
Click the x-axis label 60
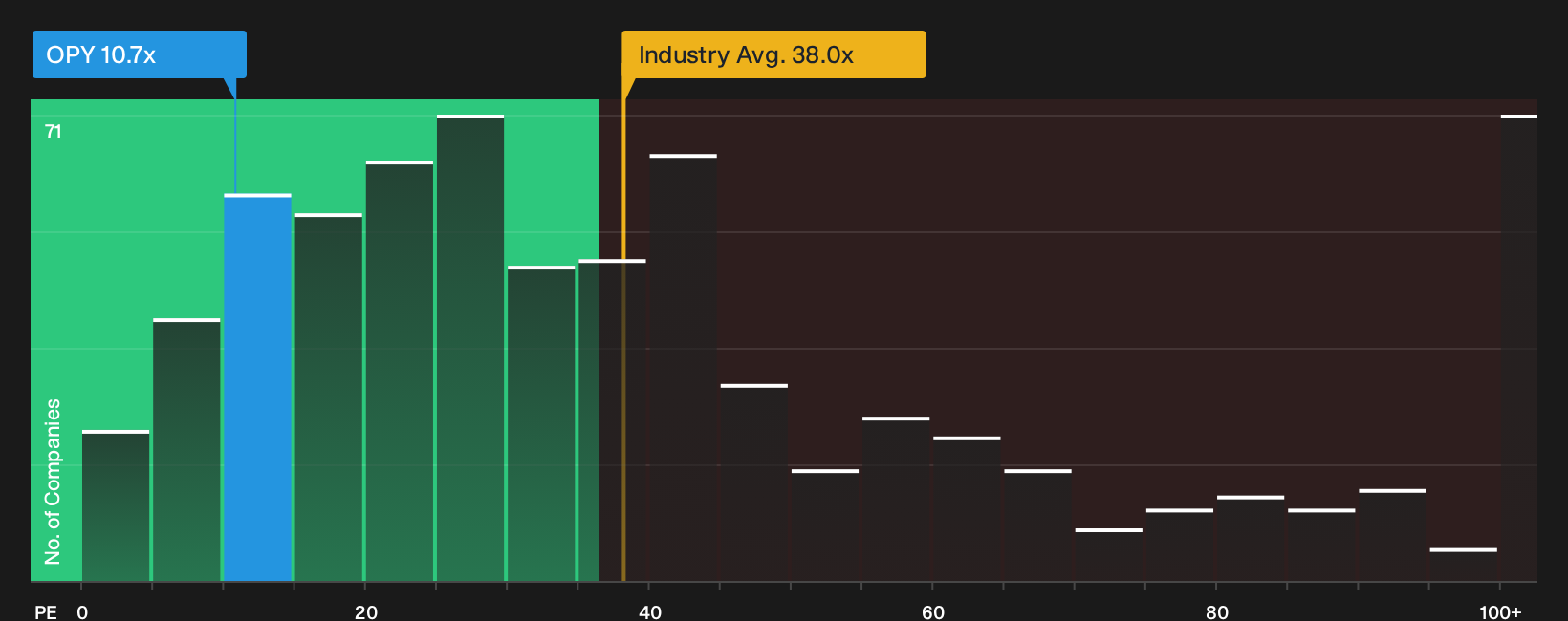[x=933, y=611]
